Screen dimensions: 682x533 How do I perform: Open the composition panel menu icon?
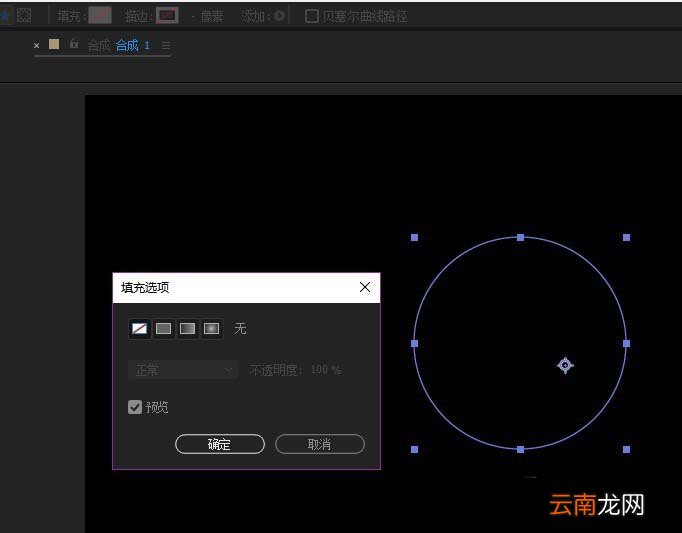tap(166, 45)
